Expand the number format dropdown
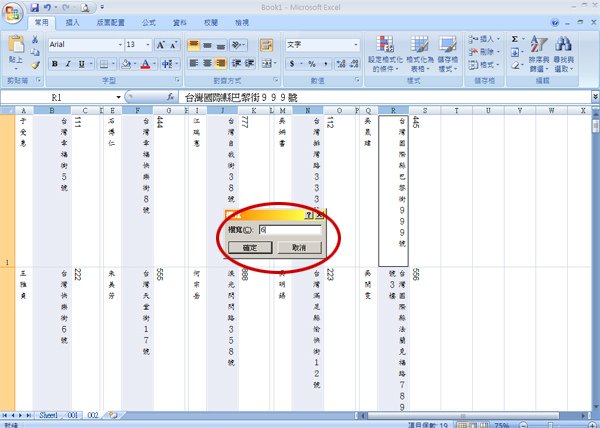 pos(356,45)
